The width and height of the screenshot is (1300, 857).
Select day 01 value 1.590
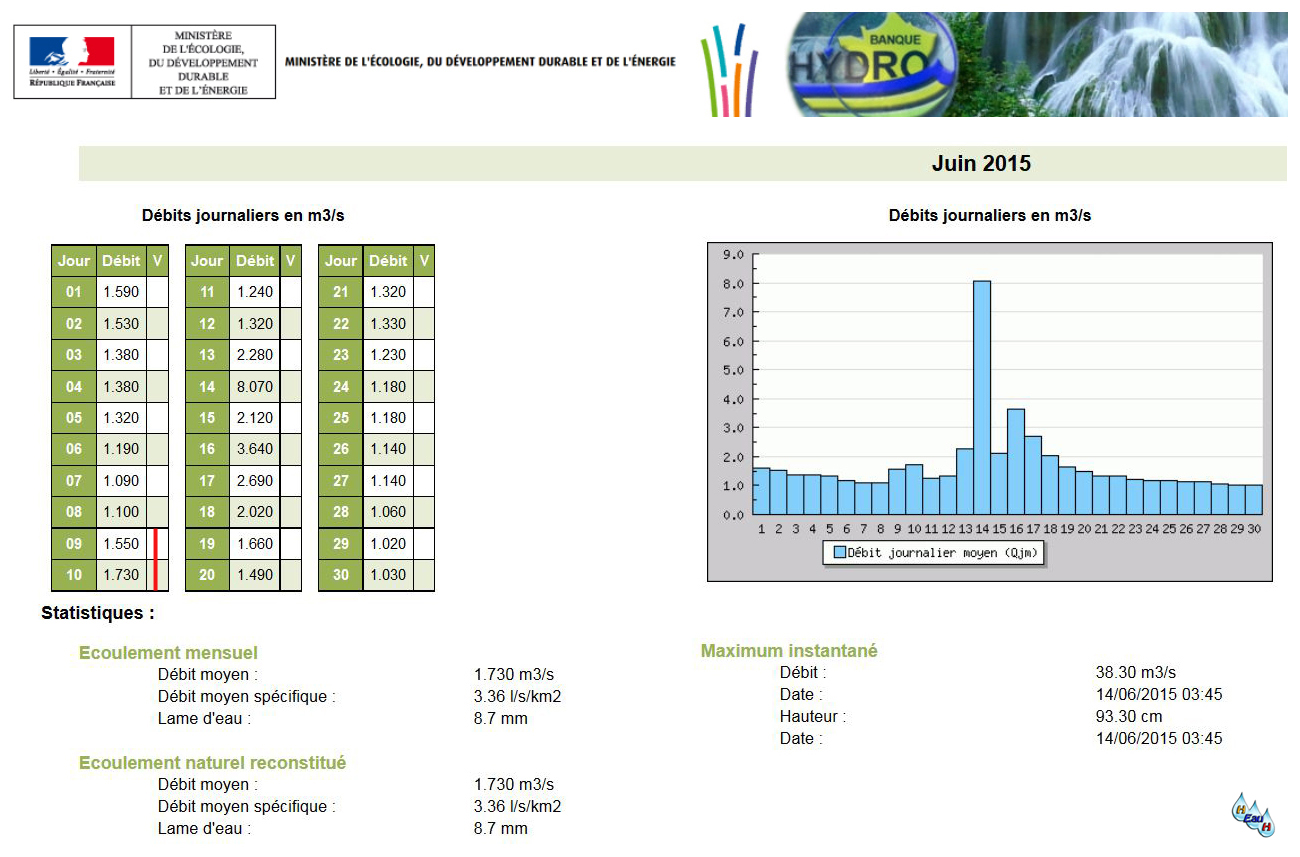[x=122, y=292]
